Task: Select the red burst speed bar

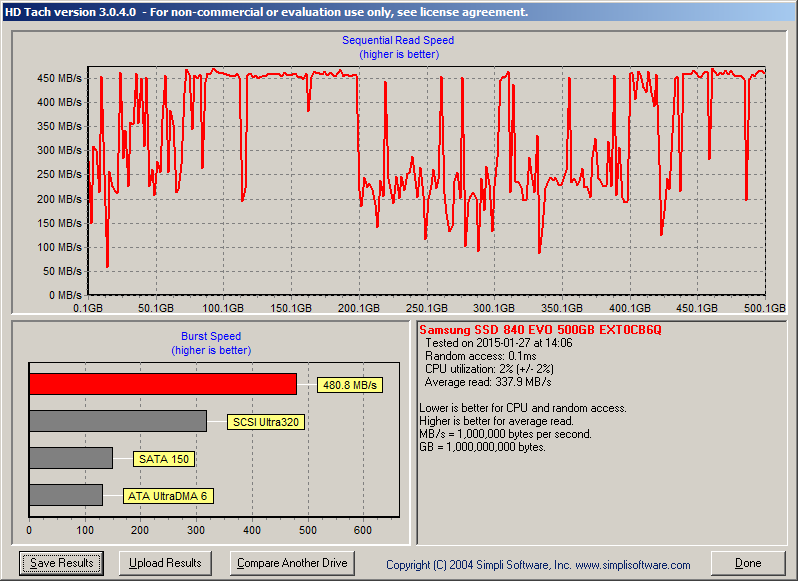Action: pos(163,384)
